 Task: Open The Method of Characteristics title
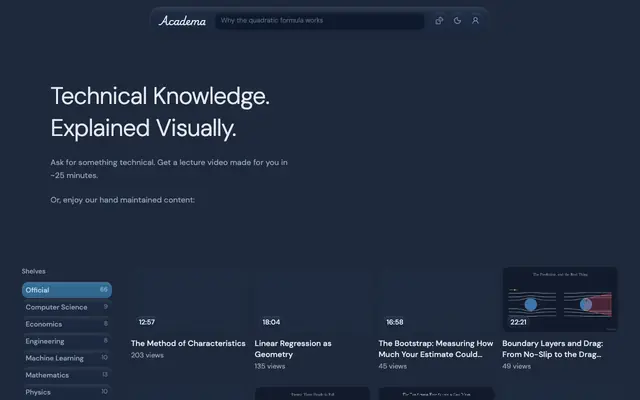coord(188,343)
